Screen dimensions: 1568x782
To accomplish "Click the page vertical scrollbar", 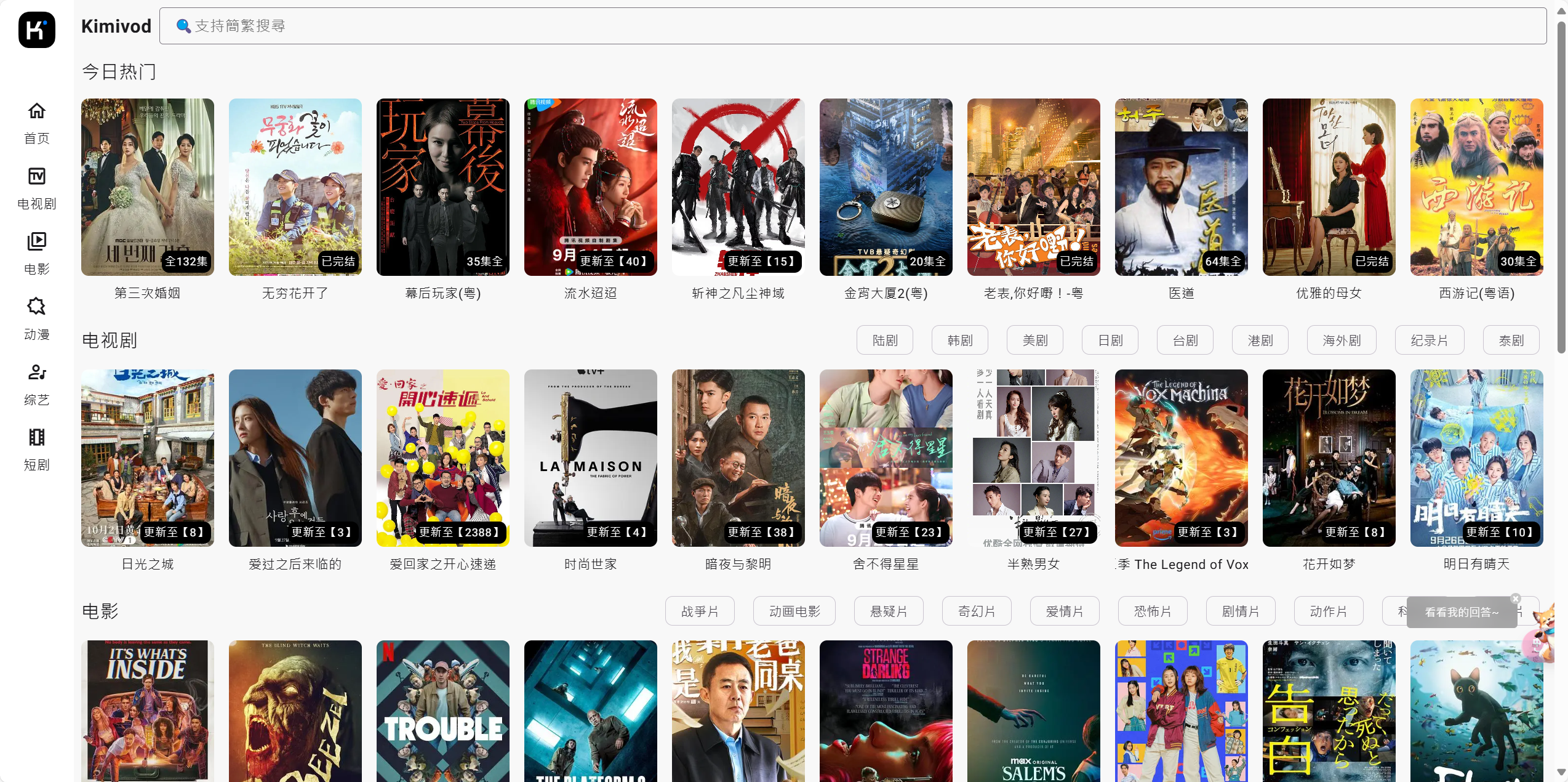I will [1561, 185].
